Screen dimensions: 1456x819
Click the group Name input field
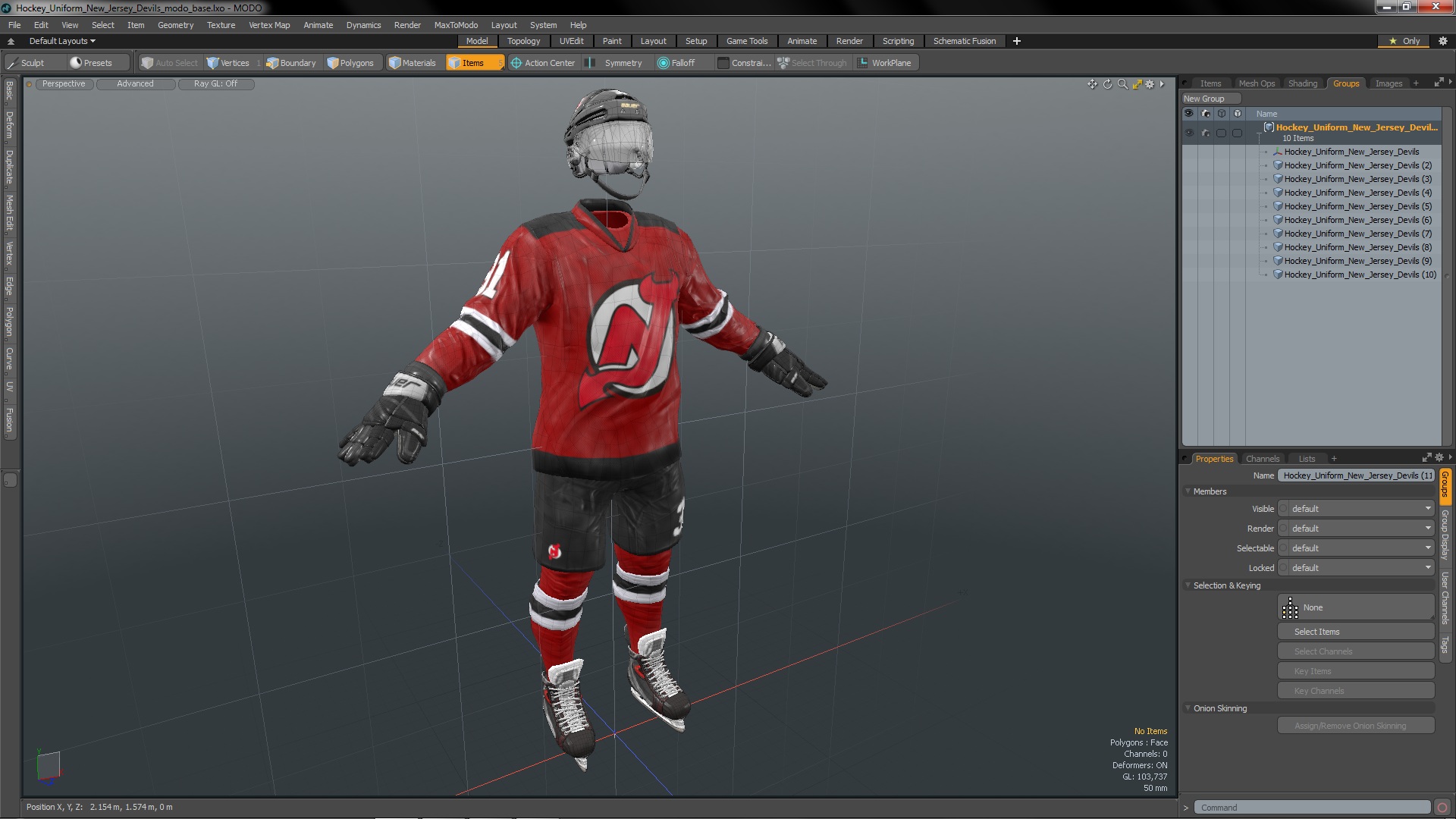(1356, 475)
